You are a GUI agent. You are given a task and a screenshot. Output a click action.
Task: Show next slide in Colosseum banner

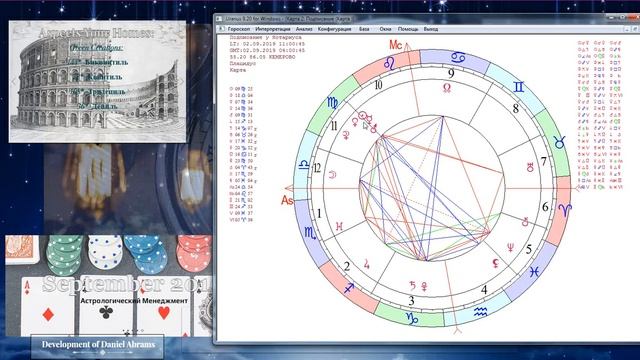pyautogui.click(x=181, y=81)
